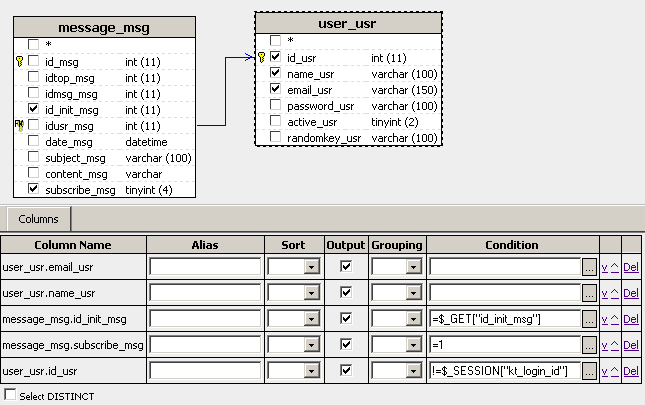Enable Select DISTINCT option
The width and height of the screenshot is (645, 405).
10,396
